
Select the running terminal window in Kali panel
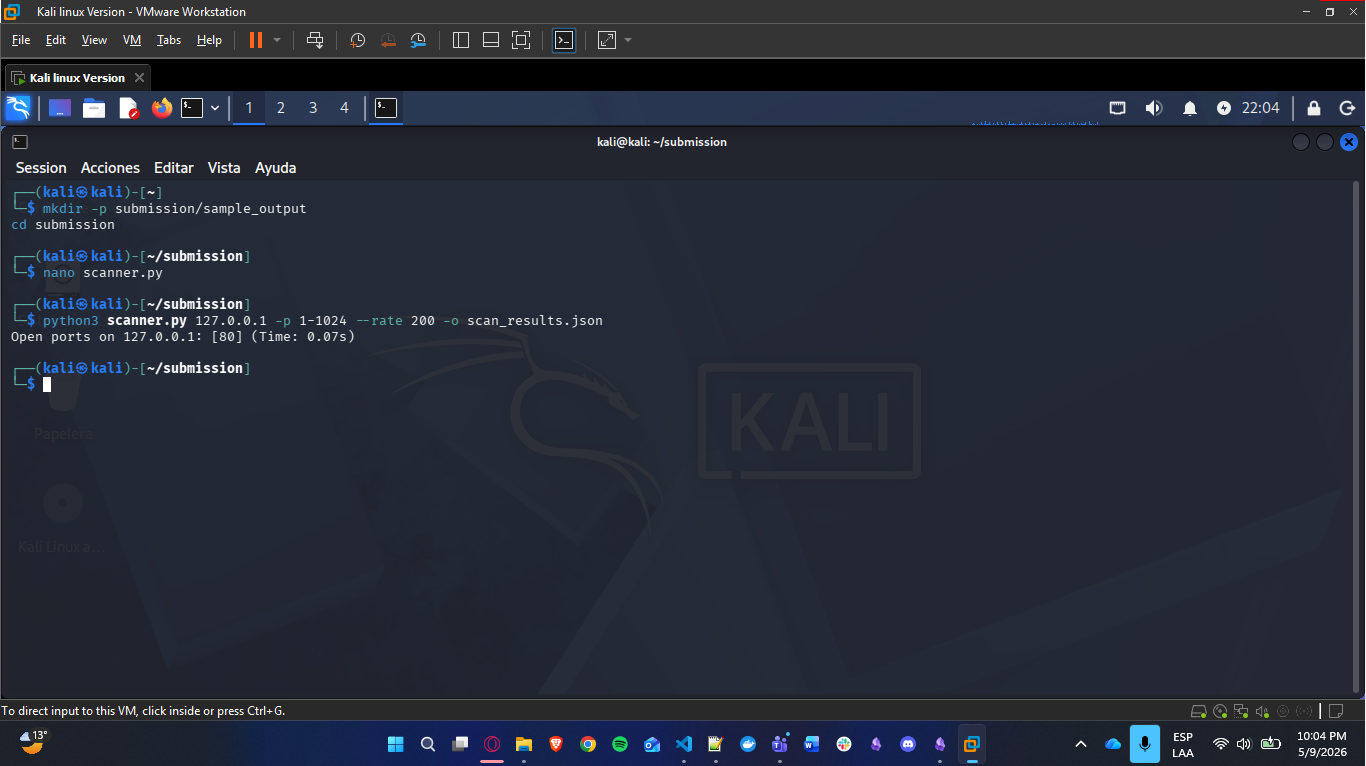click(x=386, y=108)
